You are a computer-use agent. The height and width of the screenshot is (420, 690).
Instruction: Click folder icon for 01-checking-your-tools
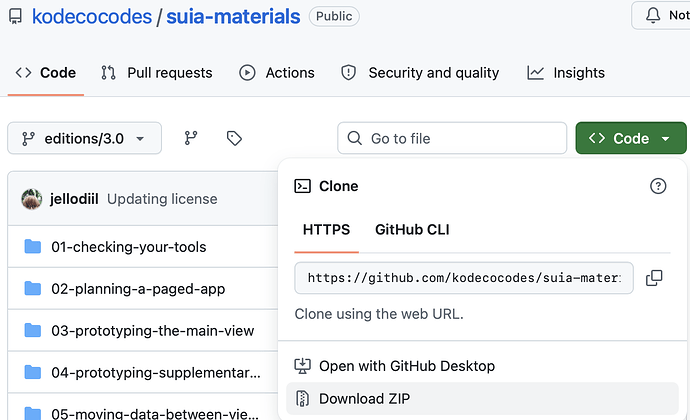pyautogui.click(x=33, y=247)
